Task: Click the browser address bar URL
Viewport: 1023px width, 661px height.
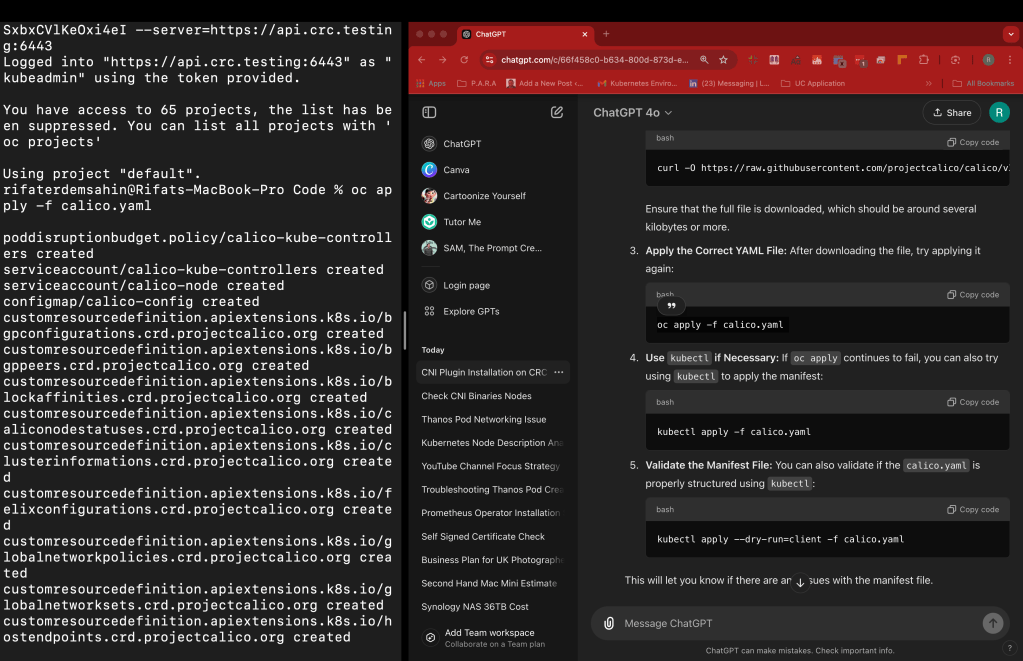Action: pyautogui.click(x=594, y=59)
